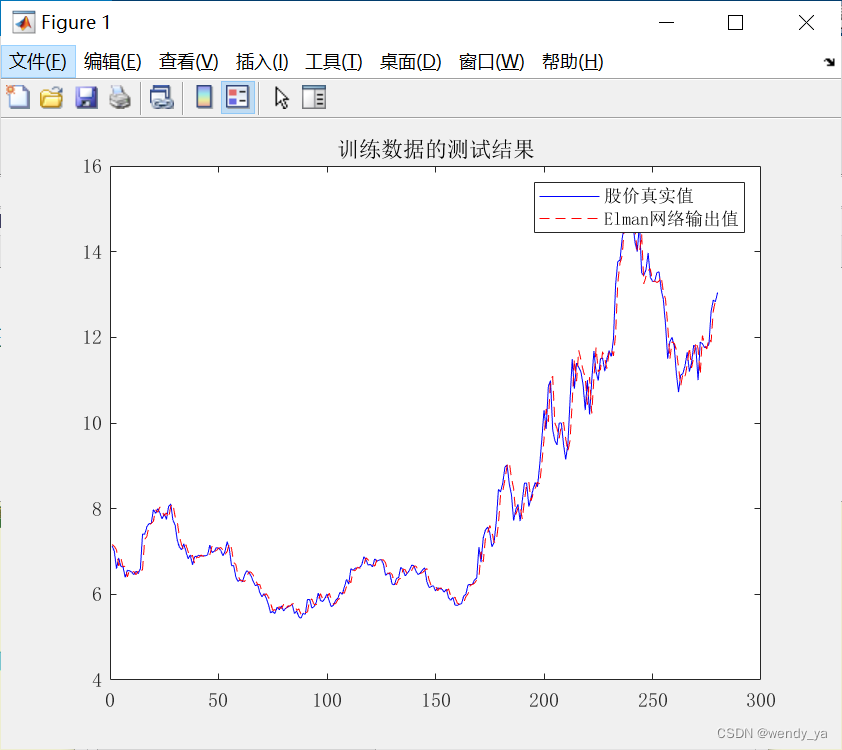Open the 桌面(D) menu
The image size is (842, 750).
click(410, 62)
